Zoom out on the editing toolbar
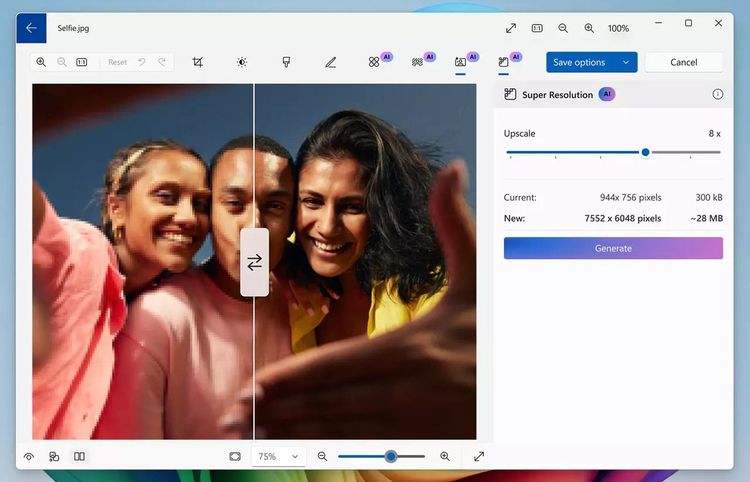 62,62
